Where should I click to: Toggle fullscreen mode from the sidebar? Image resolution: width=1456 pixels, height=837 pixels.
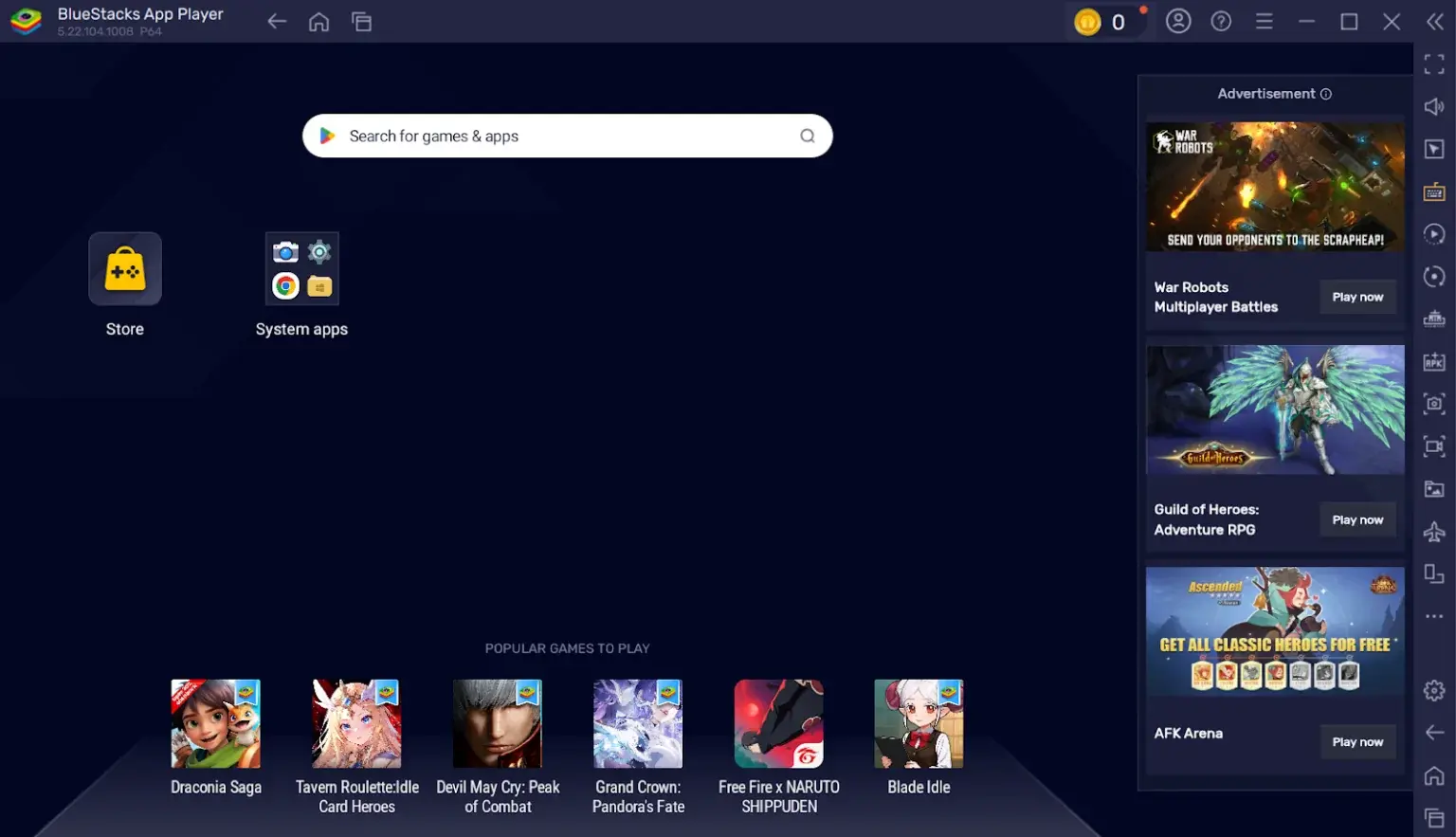(x=1434, y=64)
